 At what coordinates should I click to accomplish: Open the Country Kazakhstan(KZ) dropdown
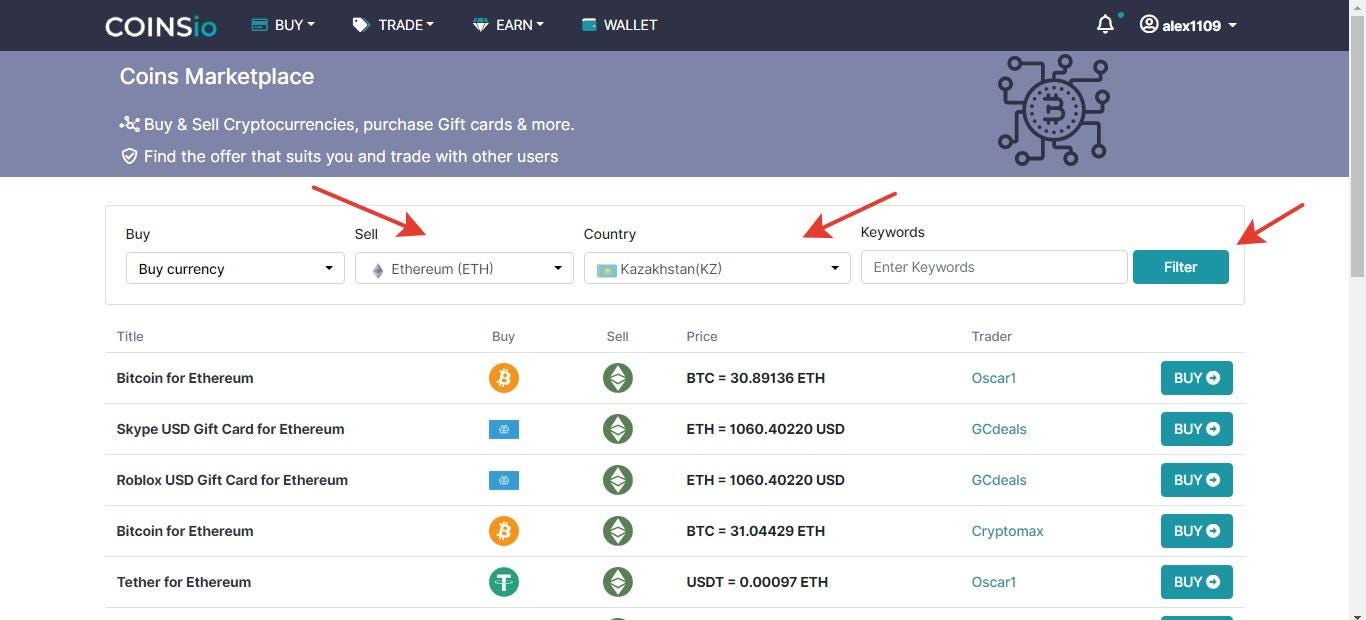point(717,268)
